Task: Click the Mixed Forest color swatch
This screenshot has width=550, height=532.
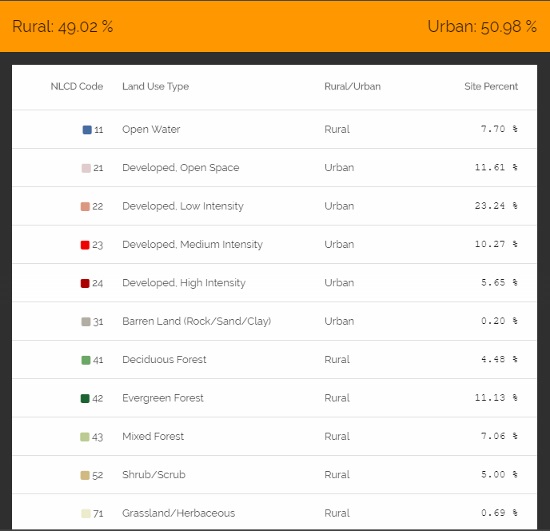Action: coord(85,437)
